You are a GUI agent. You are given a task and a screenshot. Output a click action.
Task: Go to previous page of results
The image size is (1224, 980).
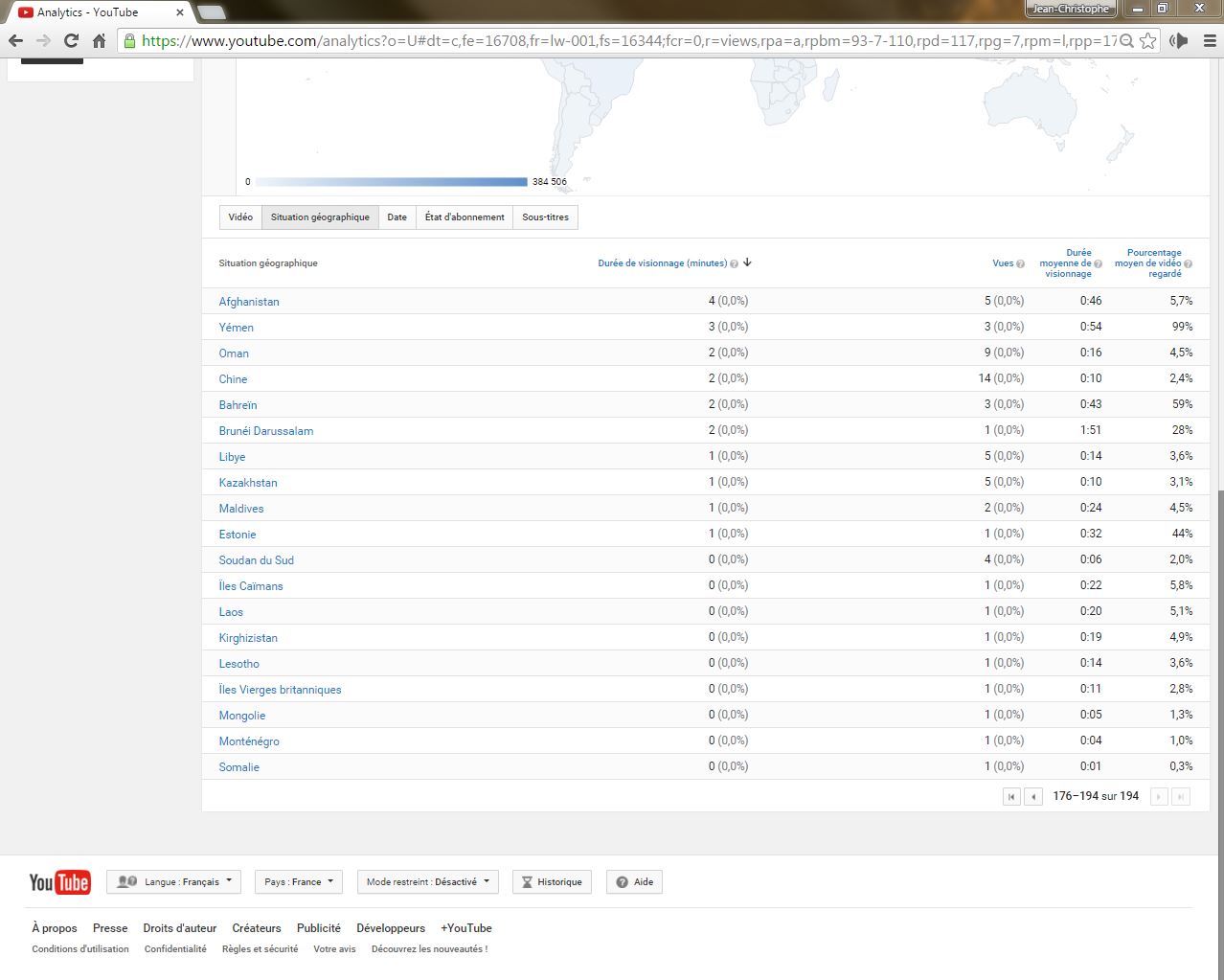1033,796
